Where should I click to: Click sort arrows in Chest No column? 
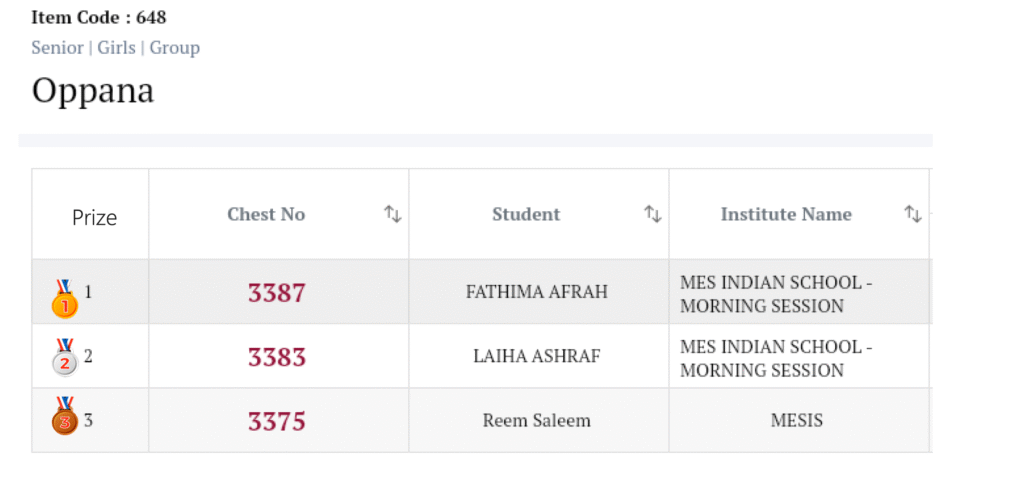tap(392, 214)
